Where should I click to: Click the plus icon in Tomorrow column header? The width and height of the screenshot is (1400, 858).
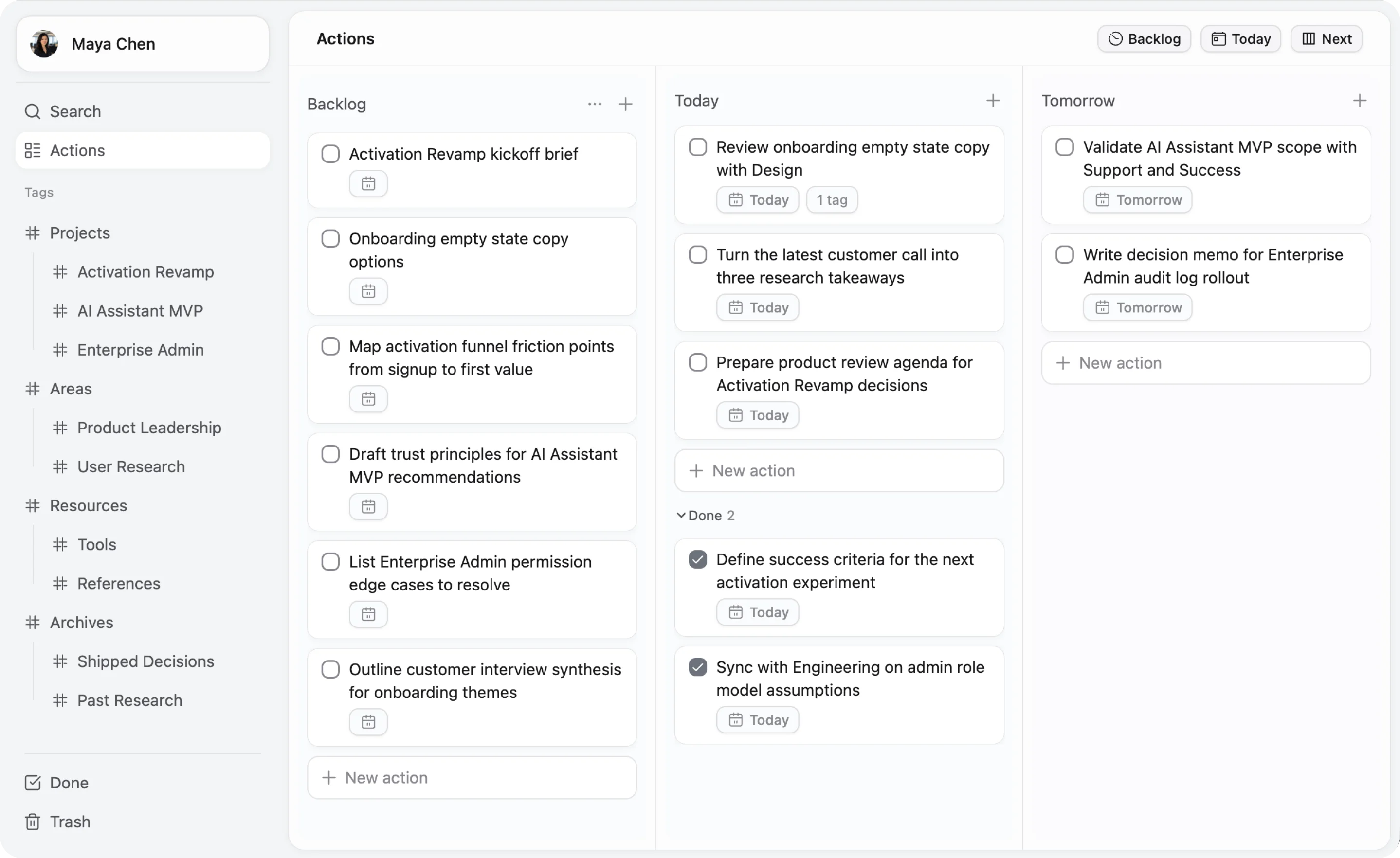(1359, 101)
